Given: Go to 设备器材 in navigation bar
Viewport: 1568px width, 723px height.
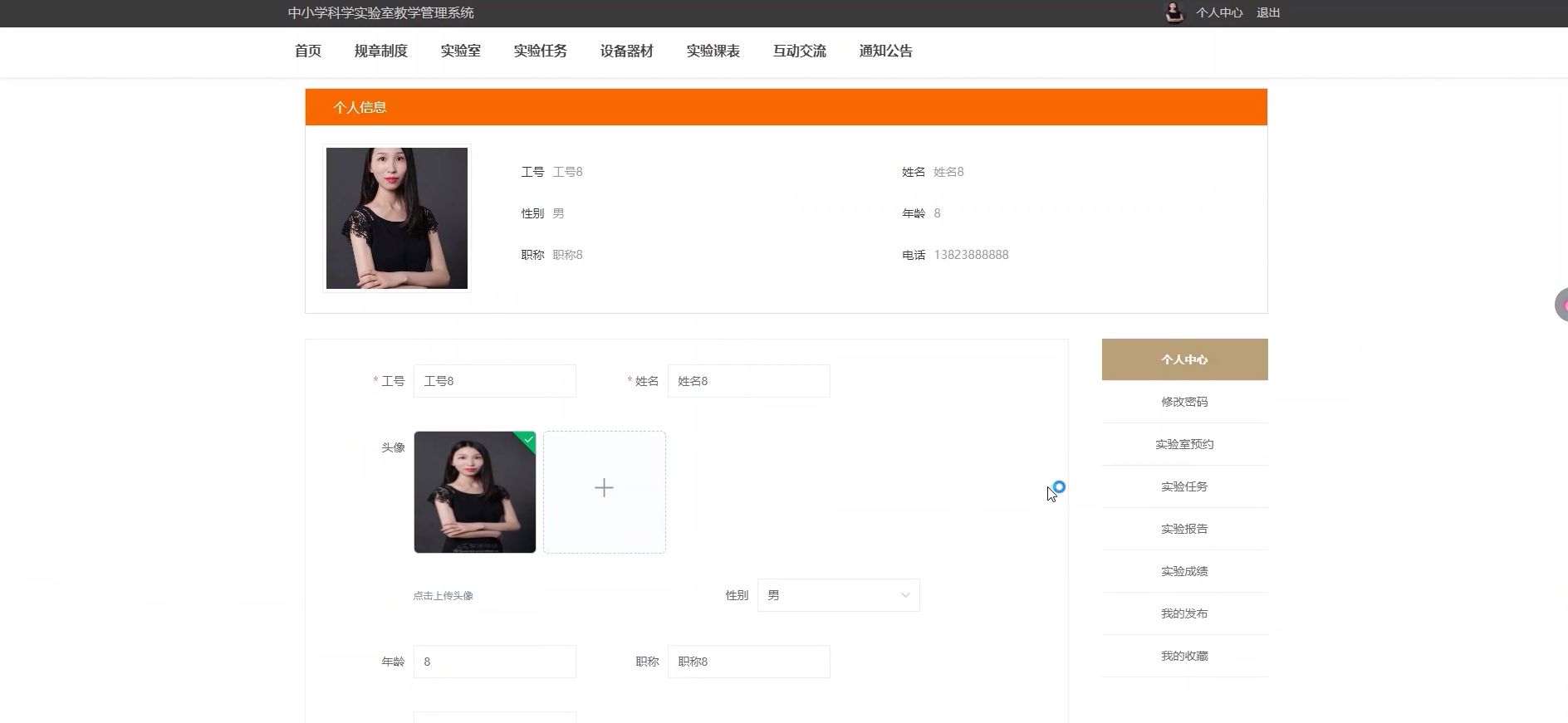Looking at the screenshot, I should [626, 51].
